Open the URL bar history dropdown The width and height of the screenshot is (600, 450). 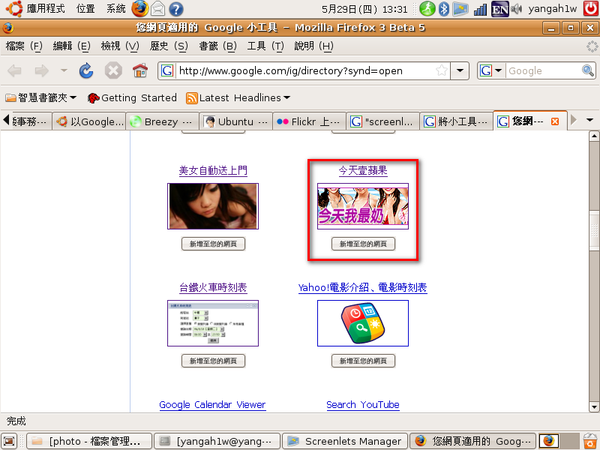[460, 70]
